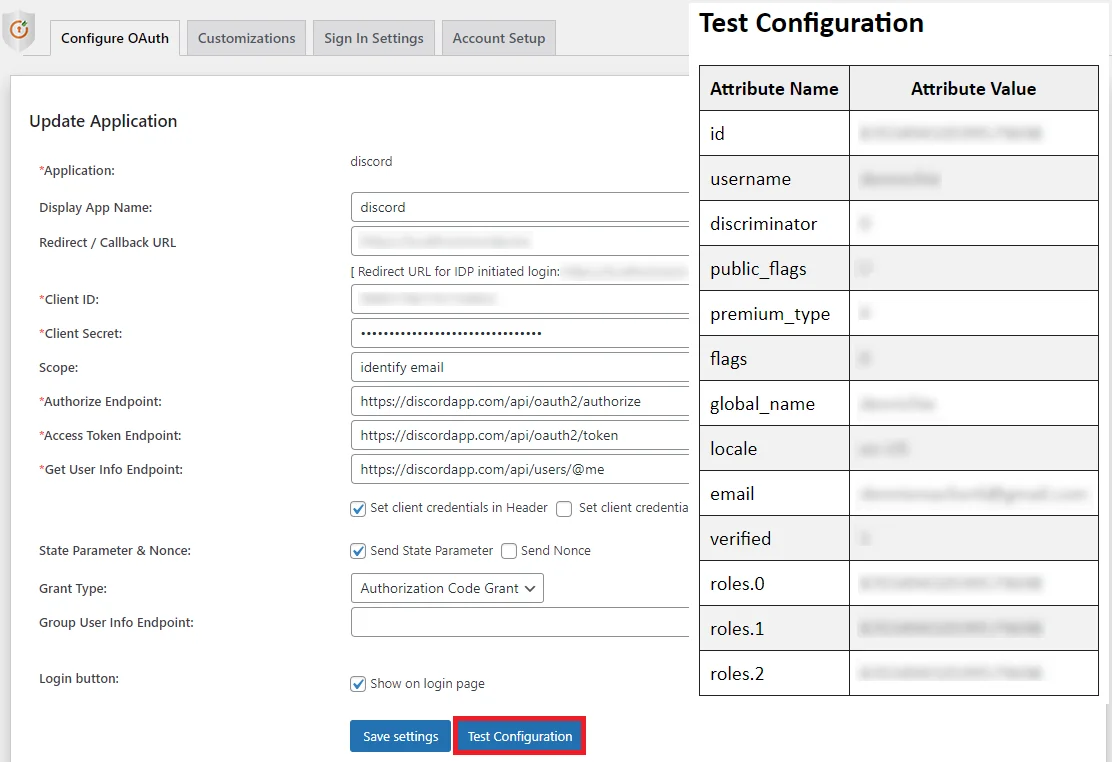Click the flags attribute cell
Image resolution: width=1112 pixels, height=762 pixels.
point(774,359)
